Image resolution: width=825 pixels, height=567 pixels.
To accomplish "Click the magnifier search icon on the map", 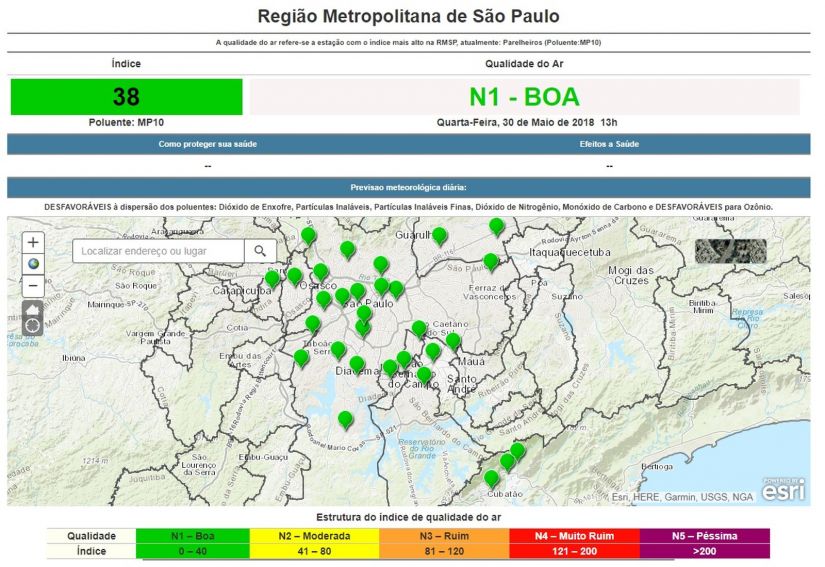I will [x=260, y=251].
